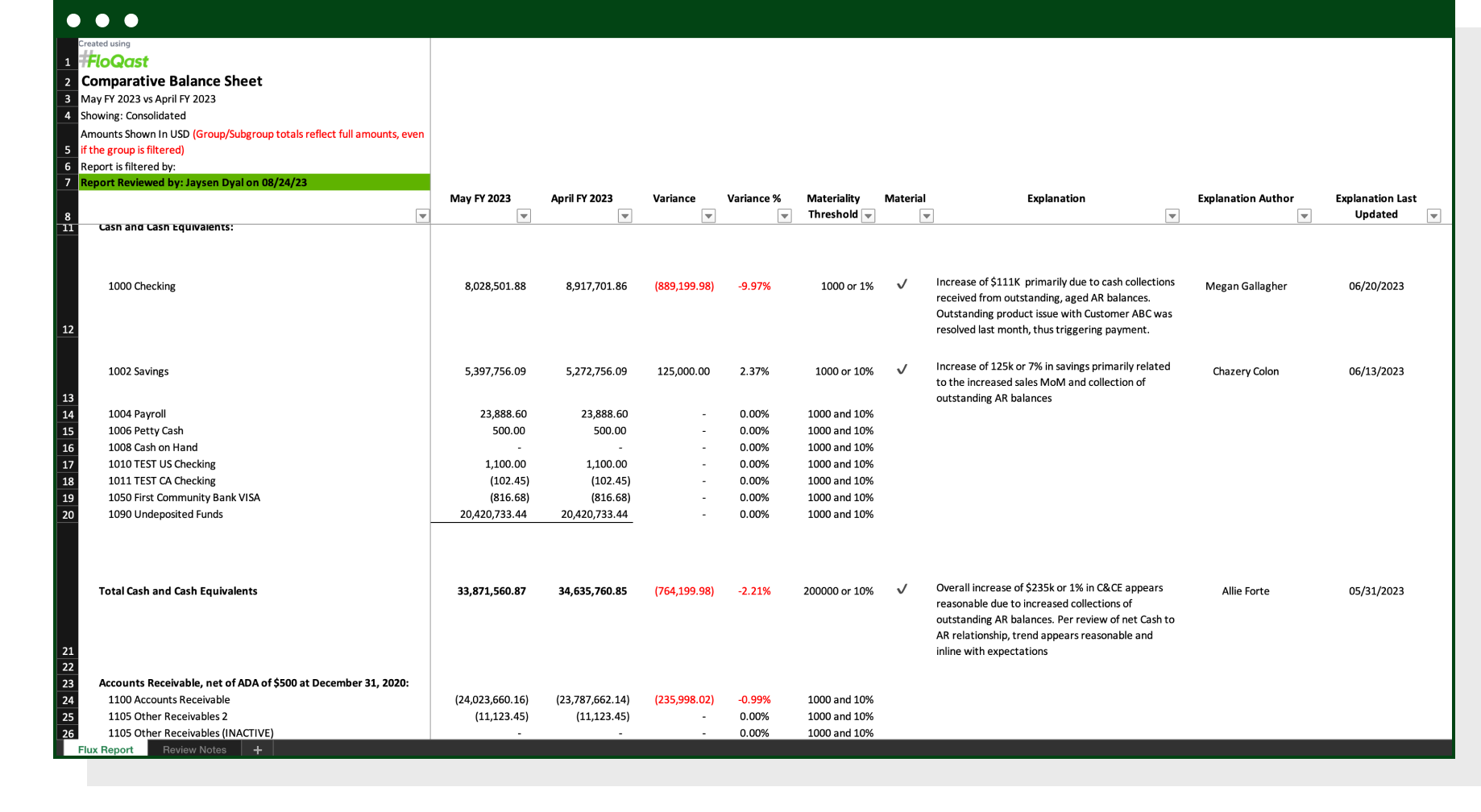Add a new sheet with the plus button
This screenshot has height=812, width=1481.
(x=258, y=749)
